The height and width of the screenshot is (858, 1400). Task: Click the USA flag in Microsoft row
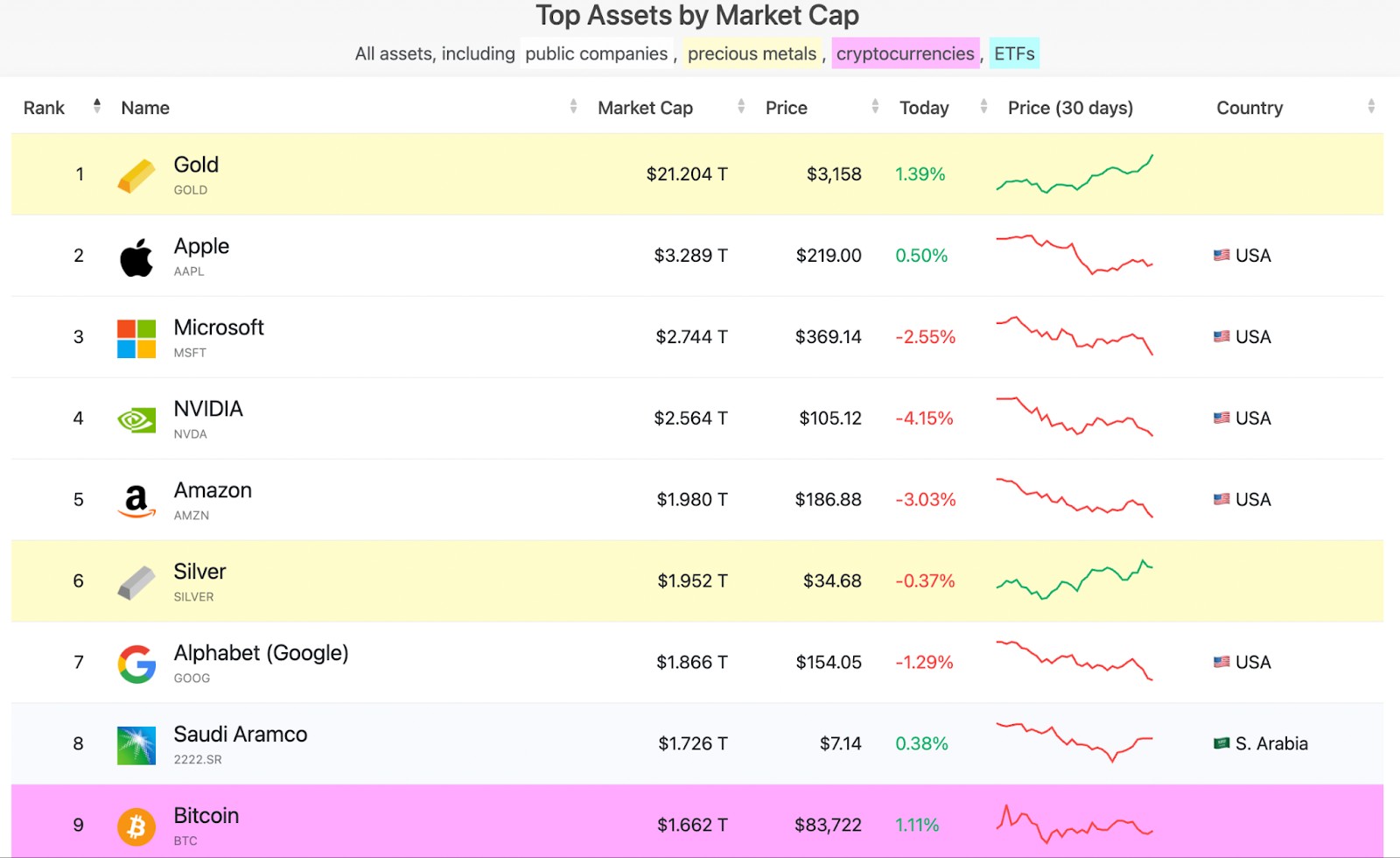pos(1221,337)
